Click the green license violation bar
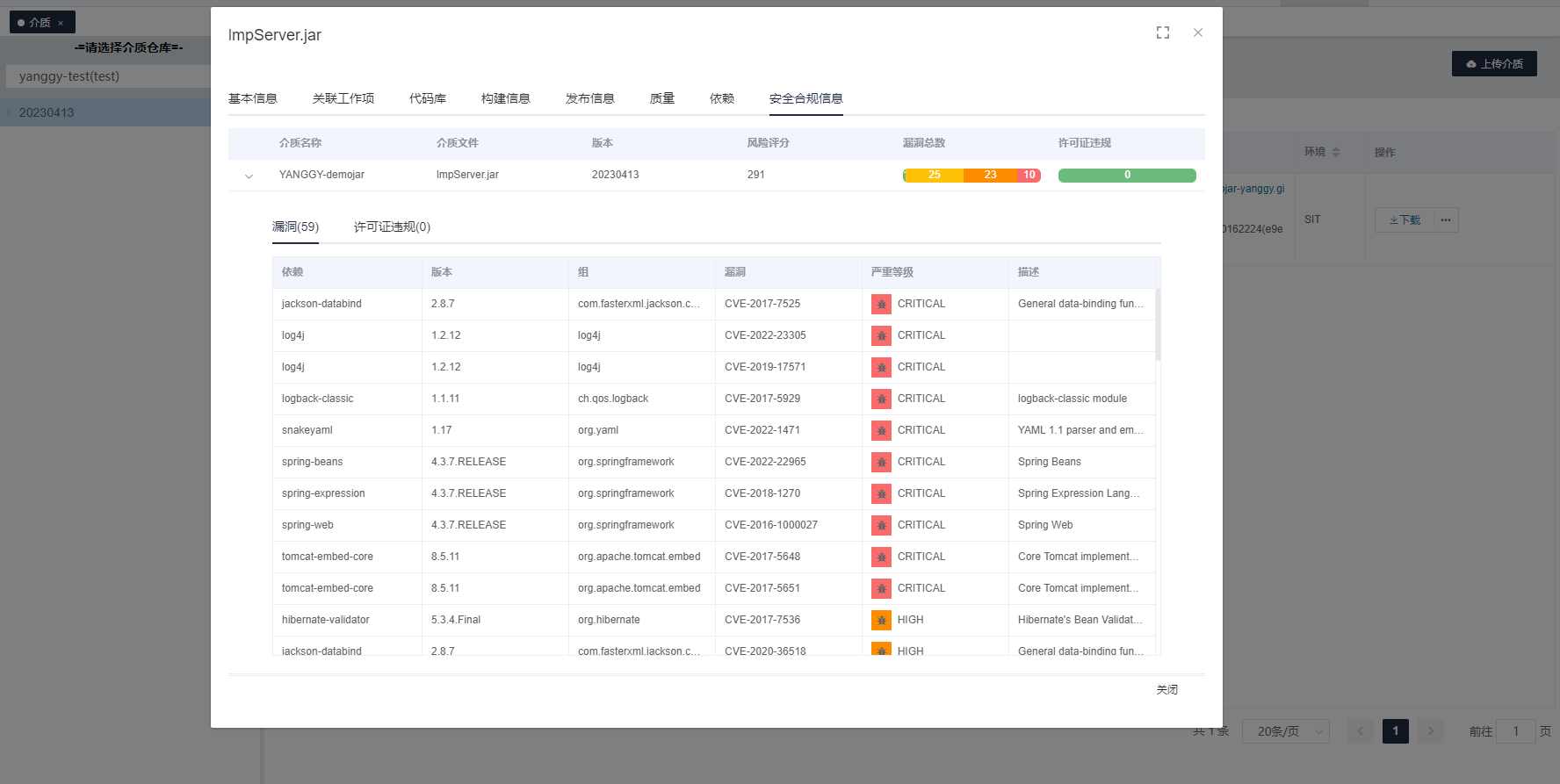This screenshot has height=784, width=1560. pyautogui.click(x=1127, y=176)
